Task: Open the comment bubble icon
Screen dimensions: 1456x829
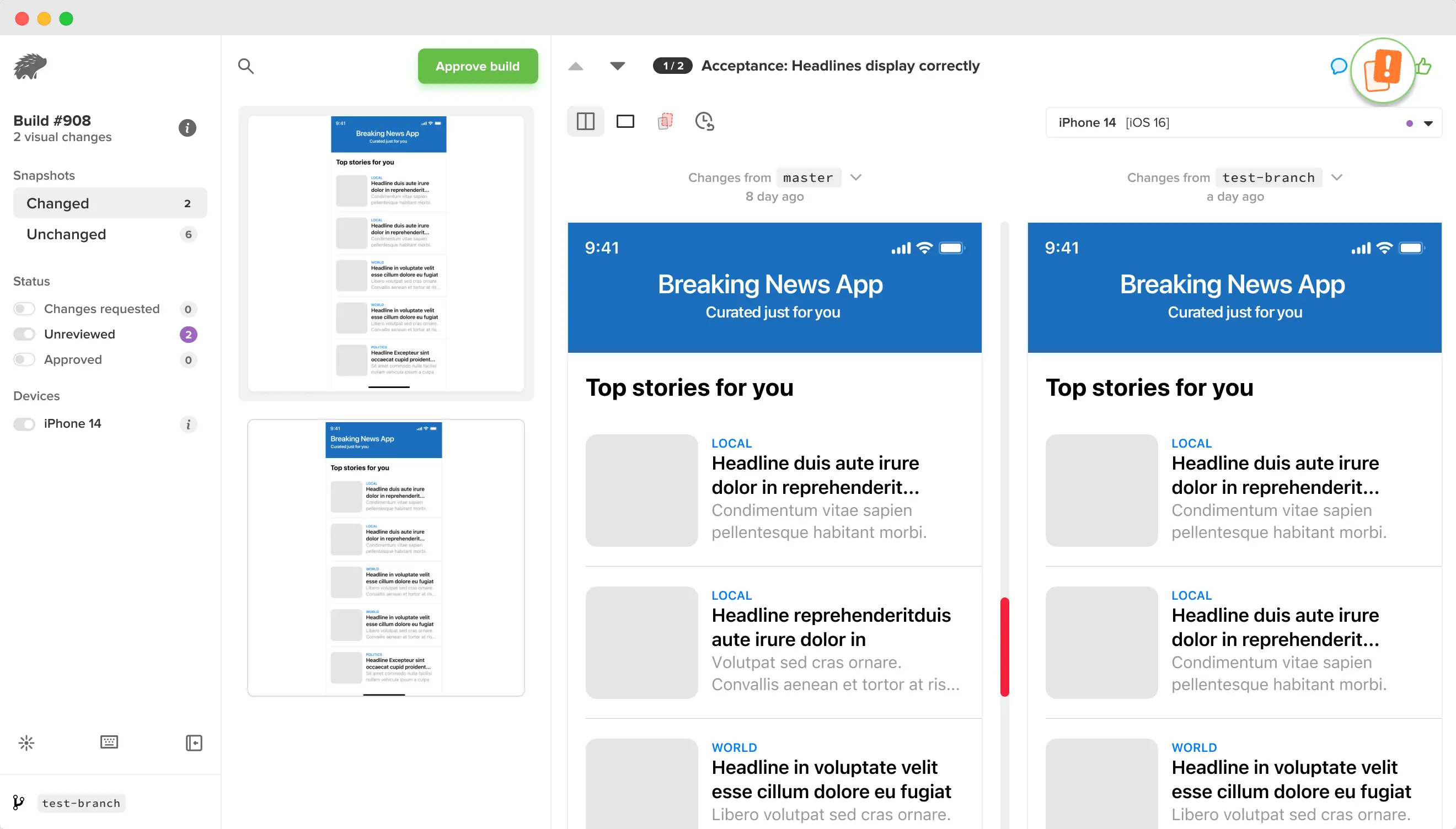Action: [1338, 66]
